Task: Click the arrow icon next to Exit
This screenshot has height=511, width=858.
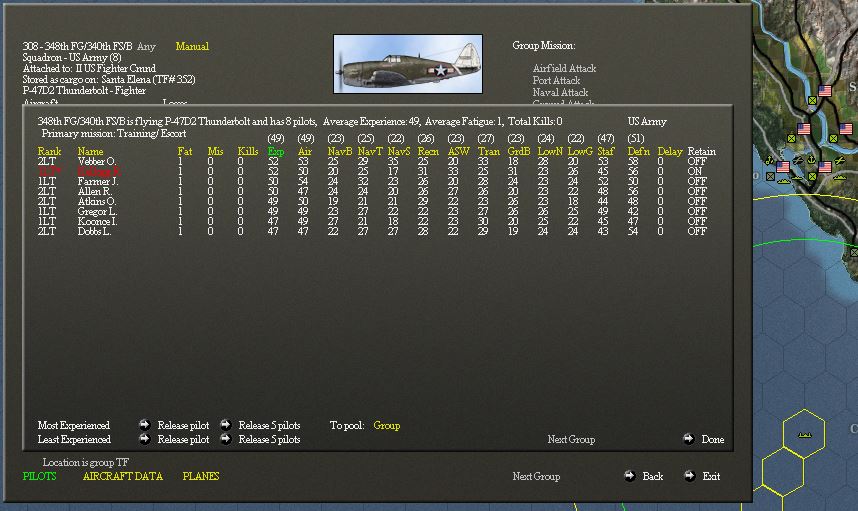Action: [x=689, y=476]
